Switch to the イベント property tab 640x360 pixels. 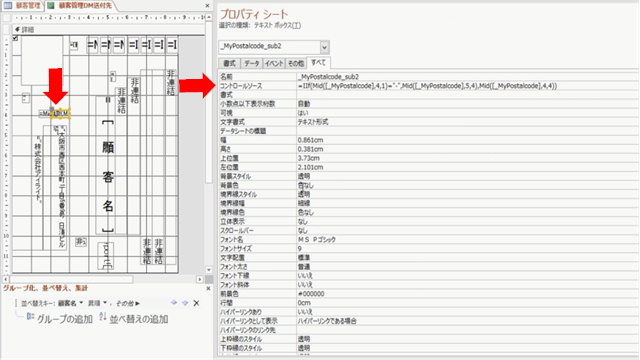[273, 63]
